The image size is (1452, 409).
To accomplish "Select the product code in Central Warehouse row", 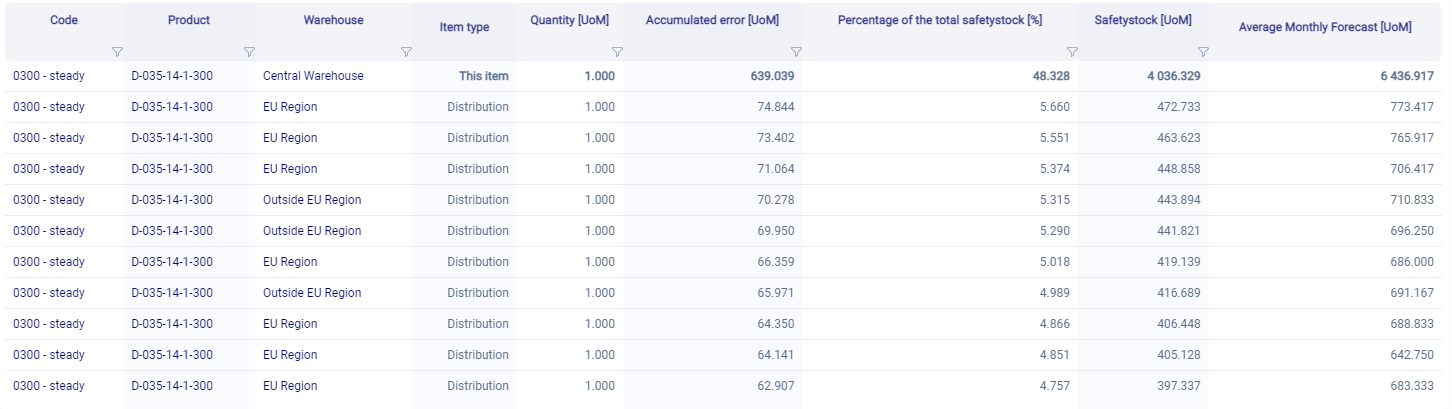I will 172,76.
